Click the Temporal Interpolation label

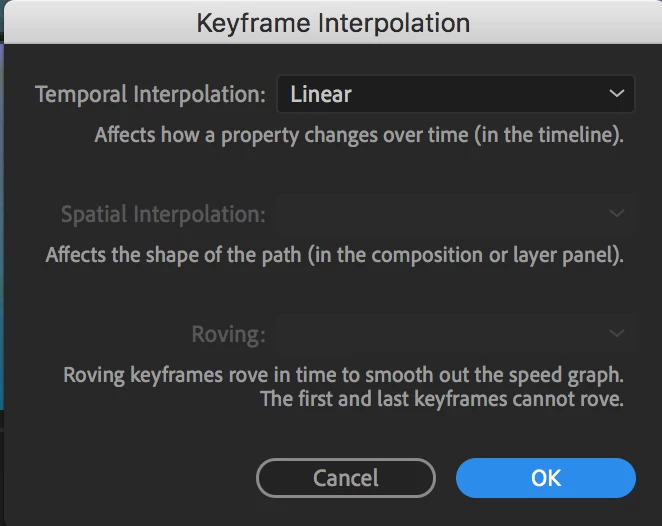tap(150, 95)
